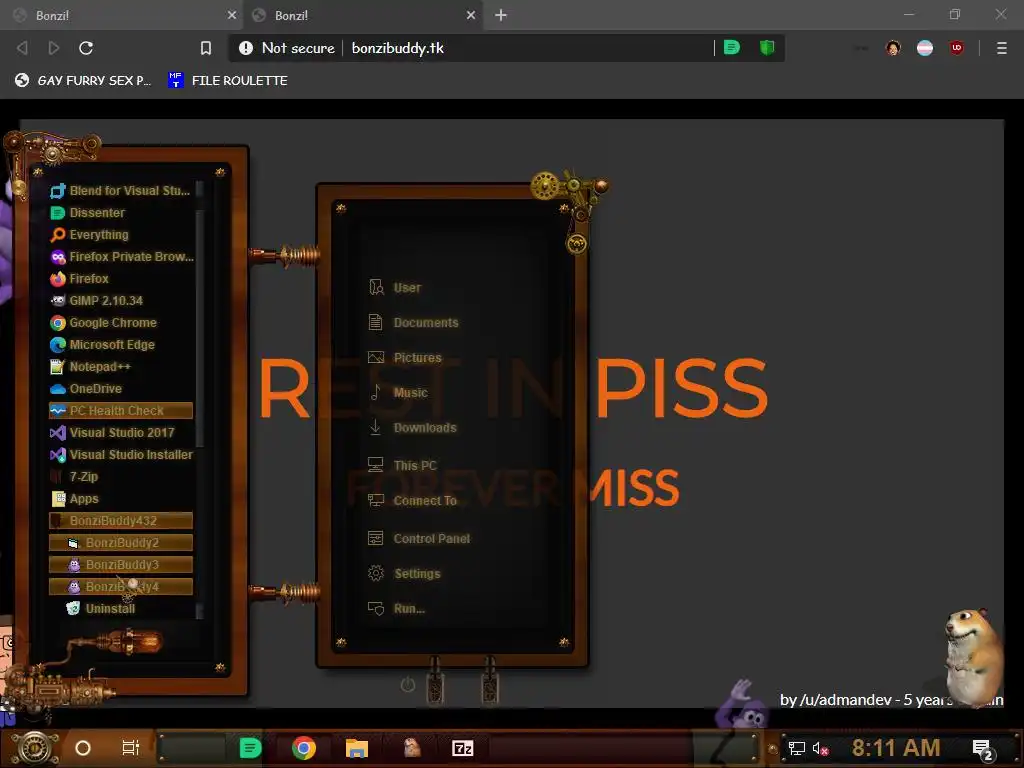Image resolution: width=1024 pixels, height=768 pixels.
Task: Open a new browser tab
Action: tap(501, 15)
